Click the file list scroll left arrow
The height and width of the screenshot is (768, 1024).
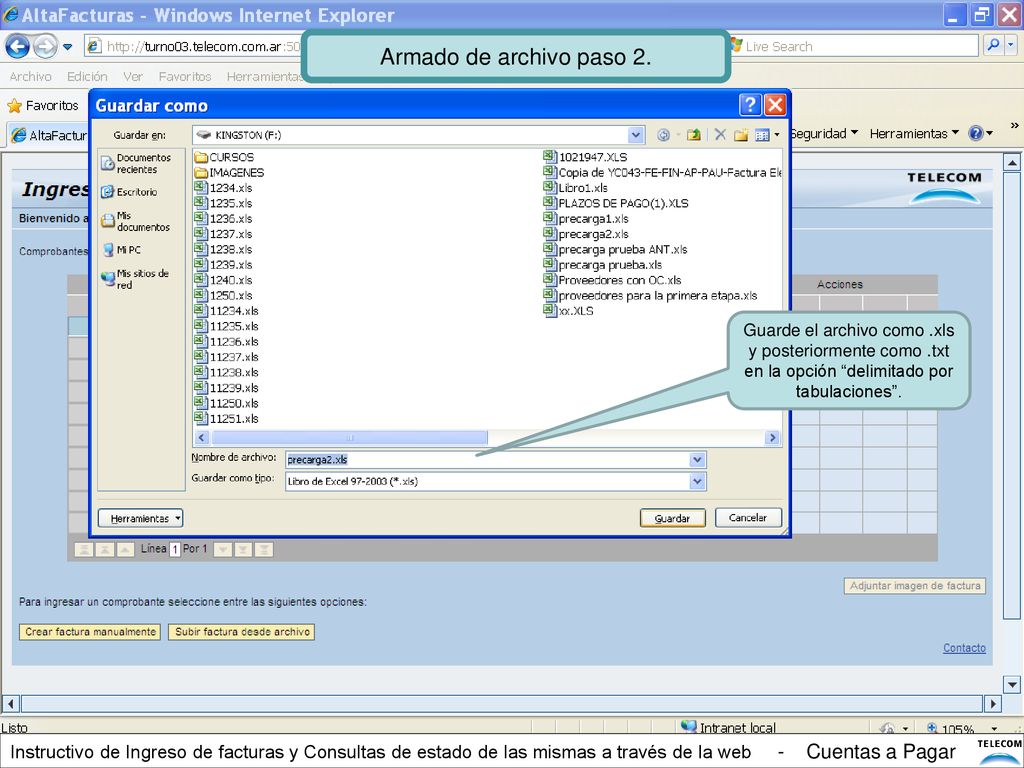click(201, 438)
